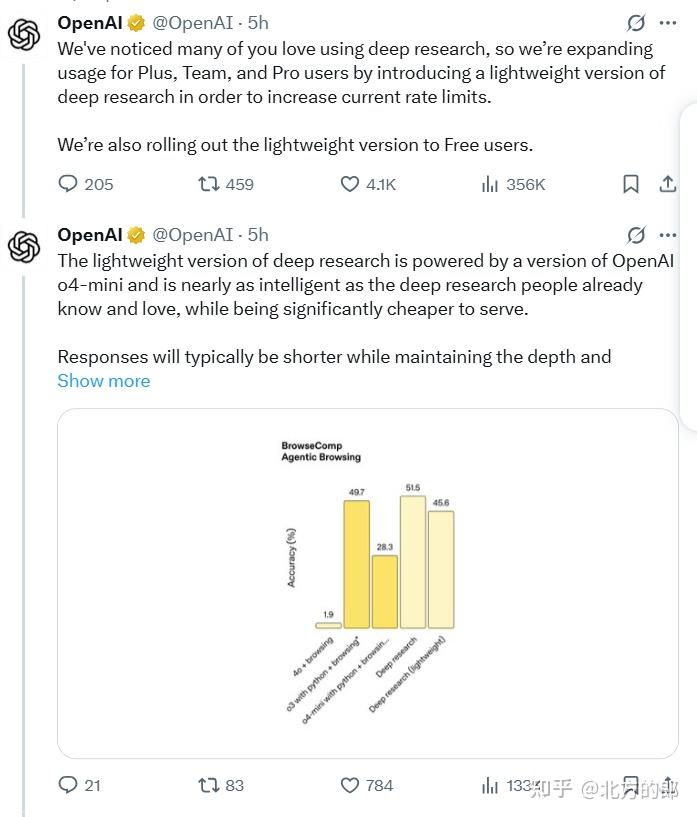Like the first tweet with 4.1K likes
Screen dimensions: 697x817
(x=350, y=184)
